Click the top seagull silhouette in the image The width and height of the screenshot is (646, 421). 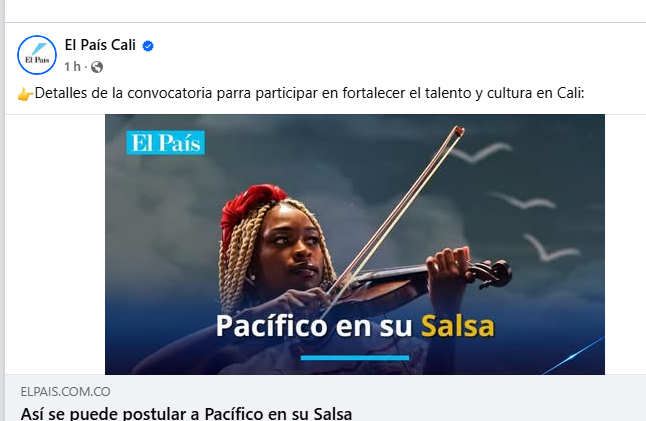tap(482, 152)
